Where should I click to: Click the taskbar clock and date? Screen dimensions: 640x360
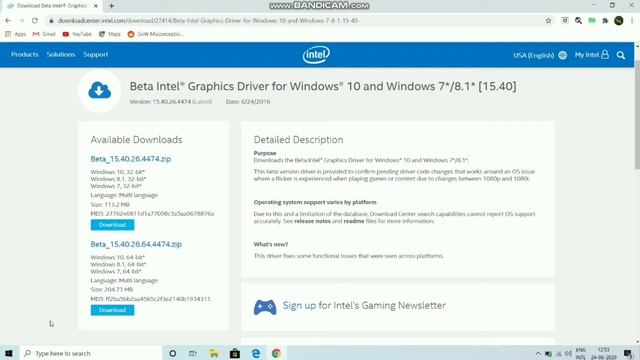click(604, 353)
